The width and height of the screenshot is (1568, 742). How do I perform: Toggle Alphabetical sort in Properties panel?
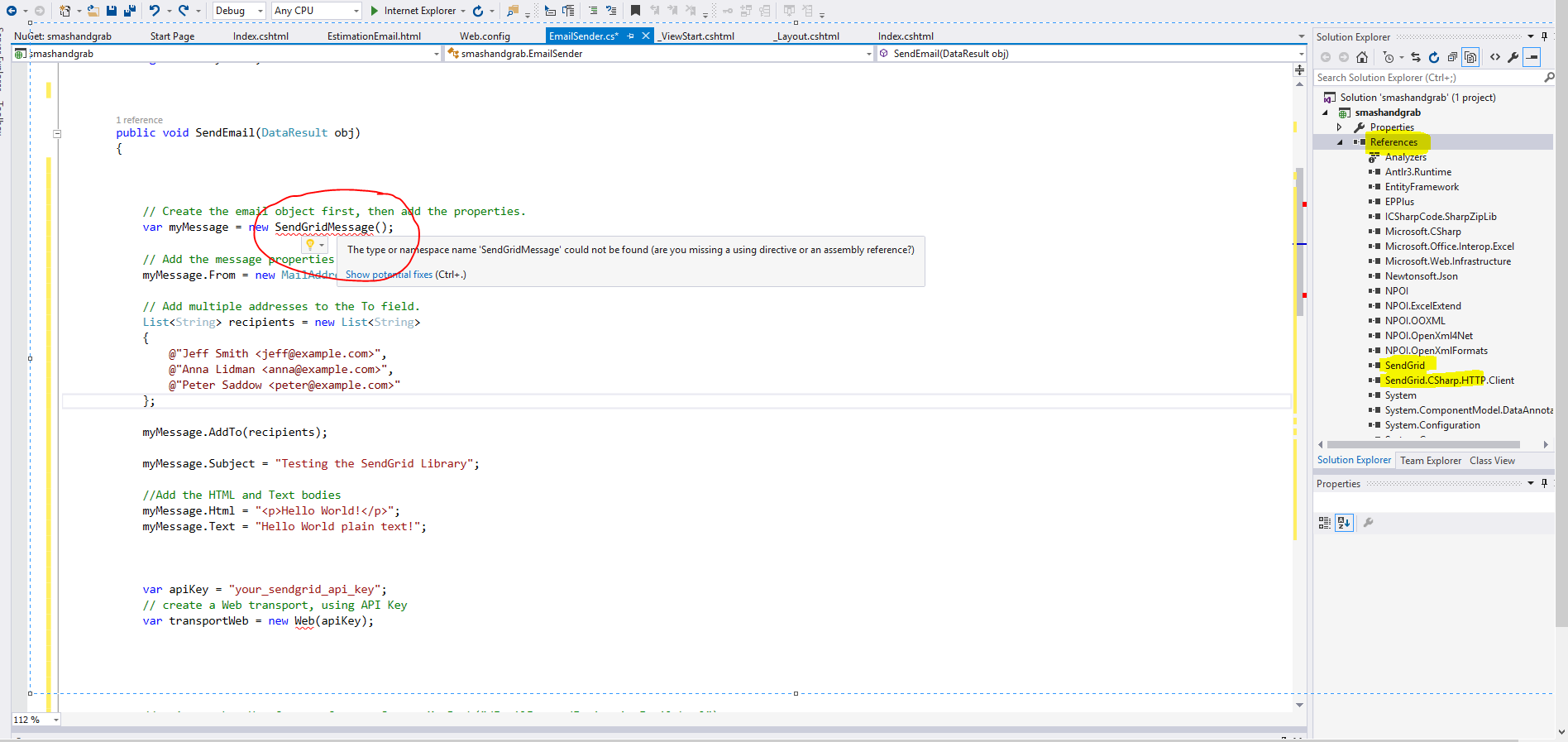point(1344,523)
